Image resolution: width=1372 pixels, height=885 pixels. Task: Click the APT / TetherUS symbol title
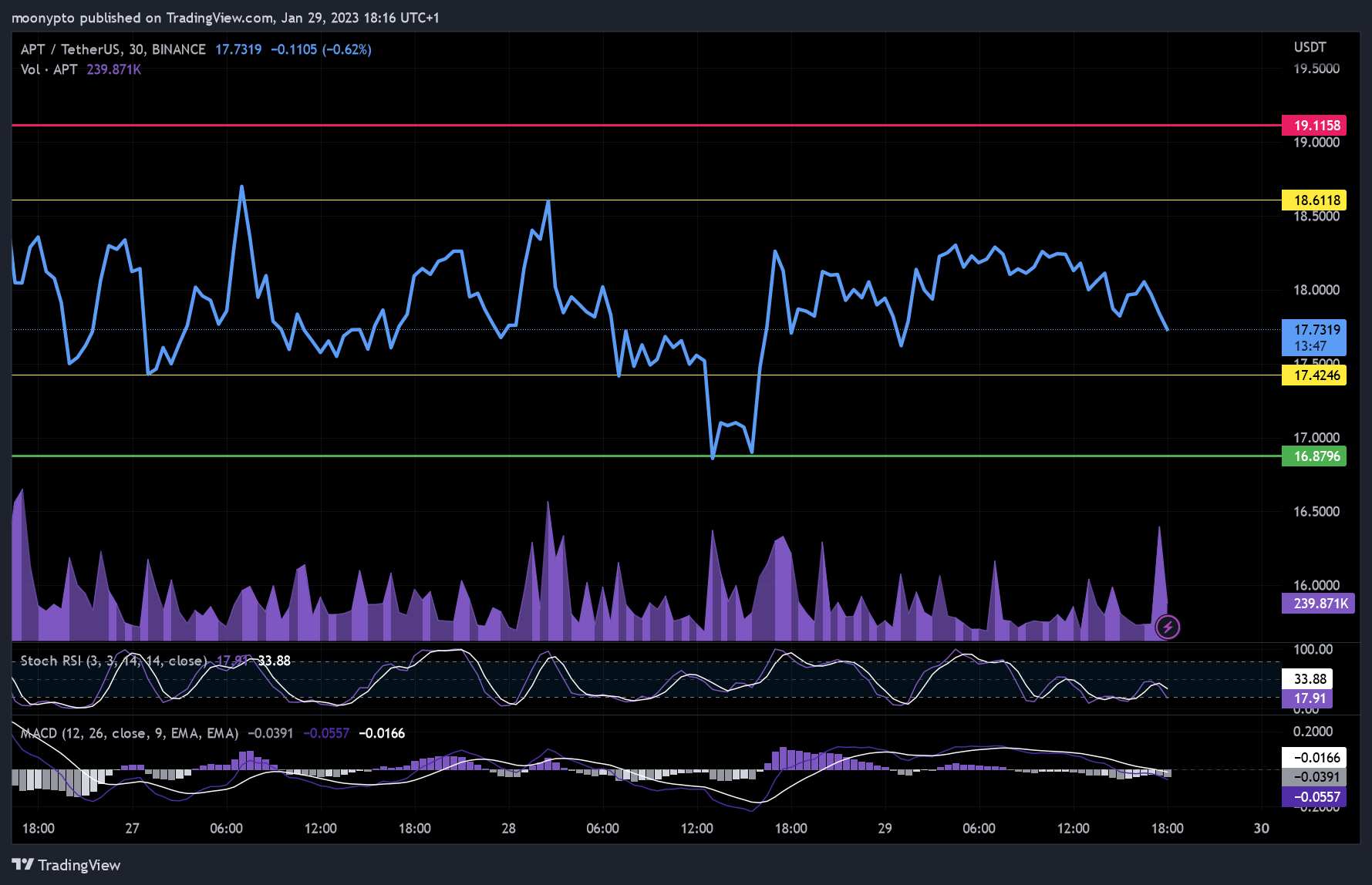tap(113, 49)
